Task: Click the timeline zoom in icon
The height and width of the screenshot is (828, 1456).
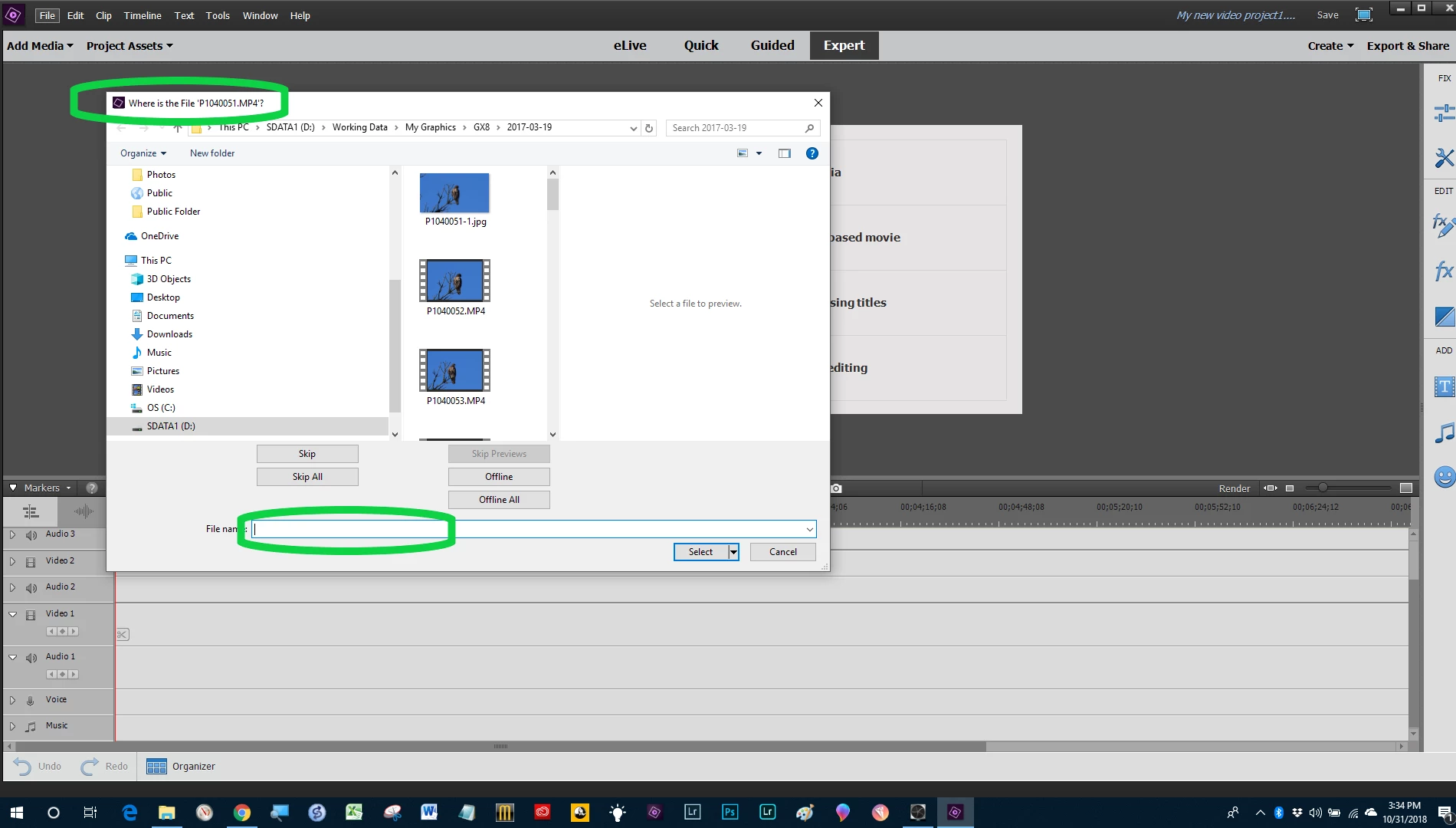Action: coord(1405,488)
